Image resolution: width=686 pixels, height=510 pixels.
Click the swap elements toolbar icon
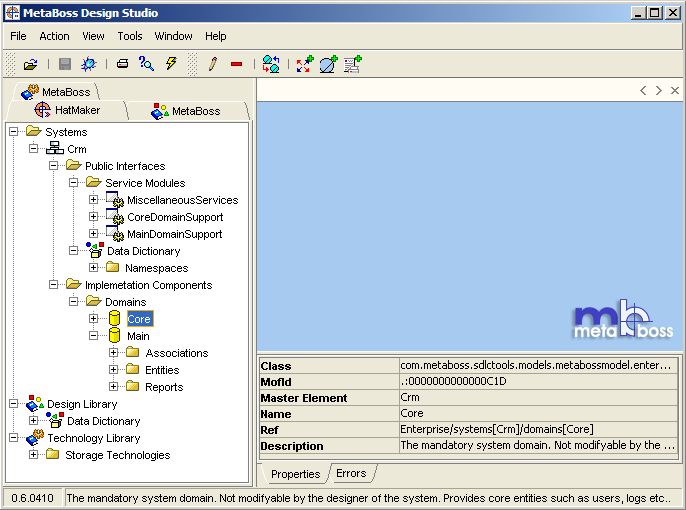[271, 64]
